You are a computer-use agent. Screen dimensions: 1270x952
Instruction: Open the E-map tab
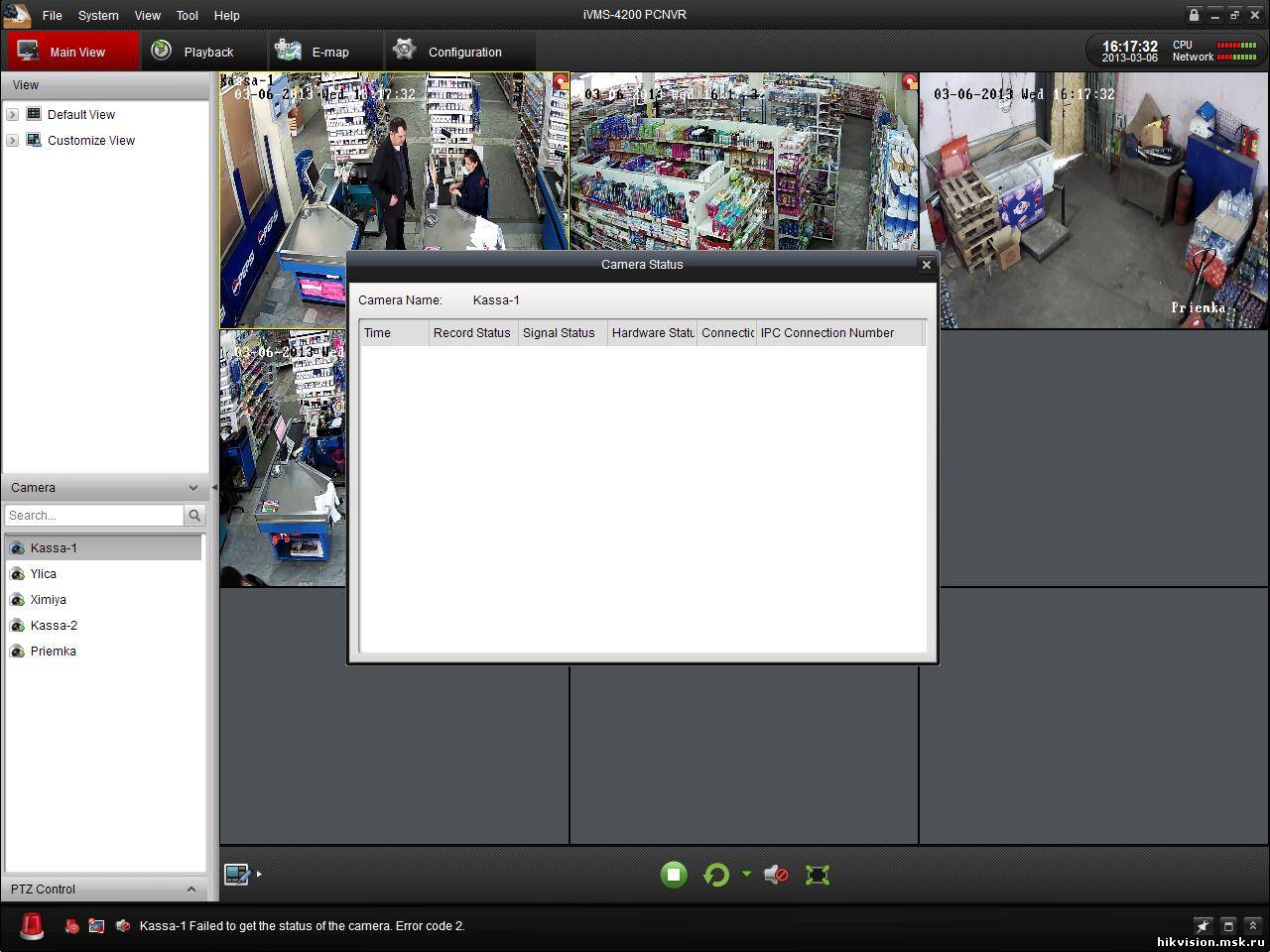pos(325,52)
